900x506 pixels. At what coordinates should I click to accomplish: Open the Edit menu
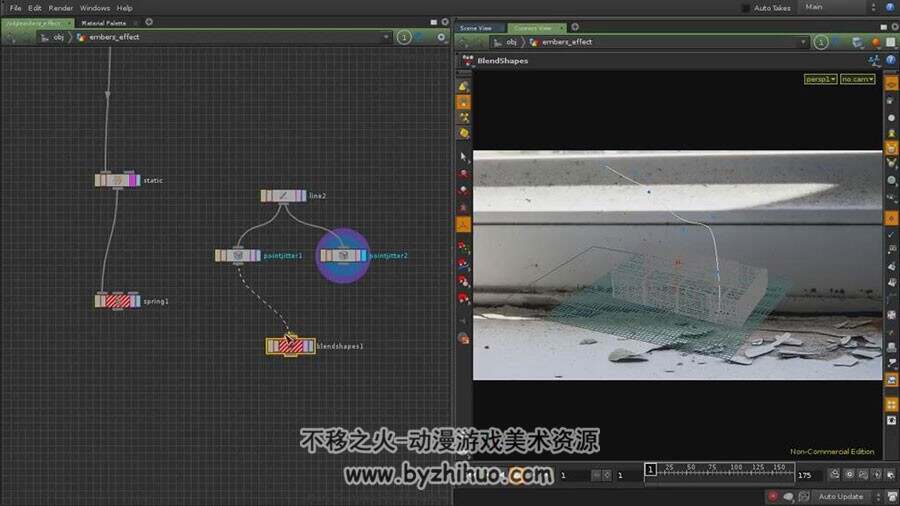(x=34, y=8)
